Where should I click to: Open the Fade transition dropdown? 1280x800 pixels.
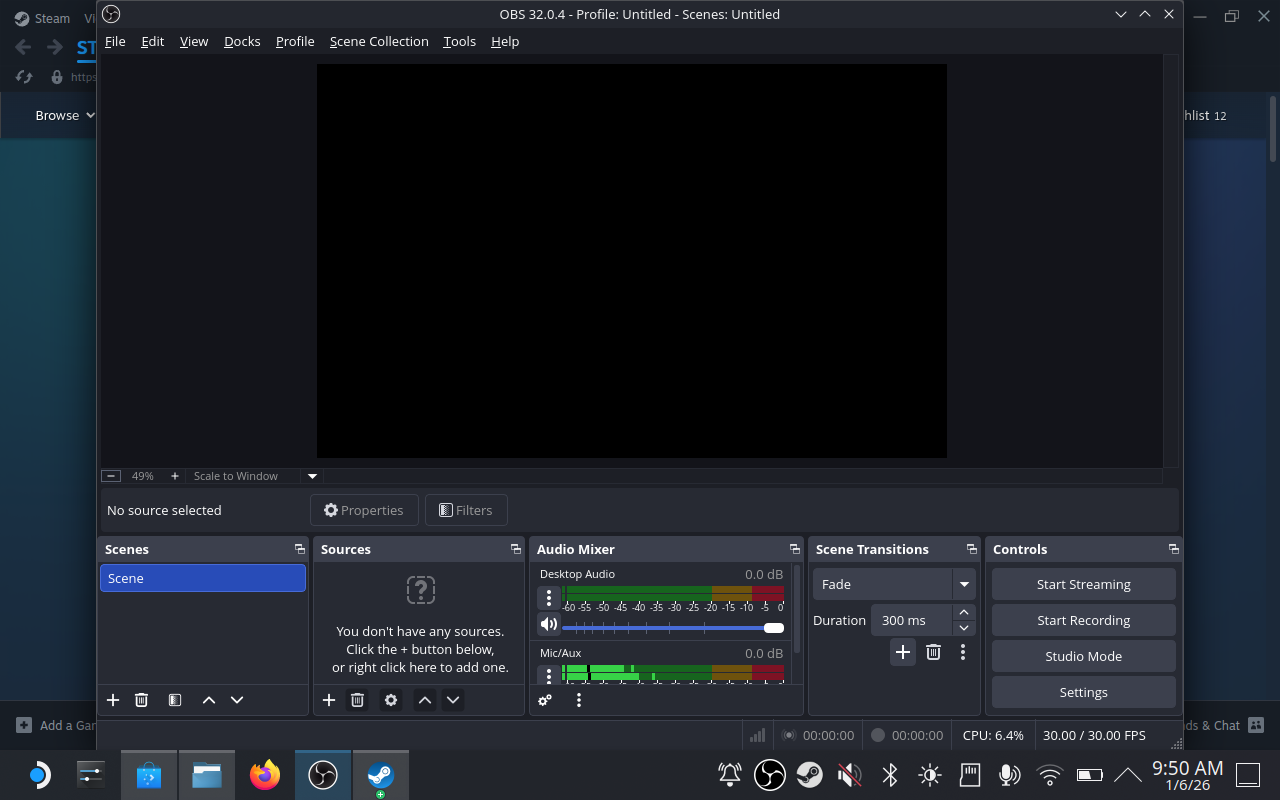click(964, 584)
